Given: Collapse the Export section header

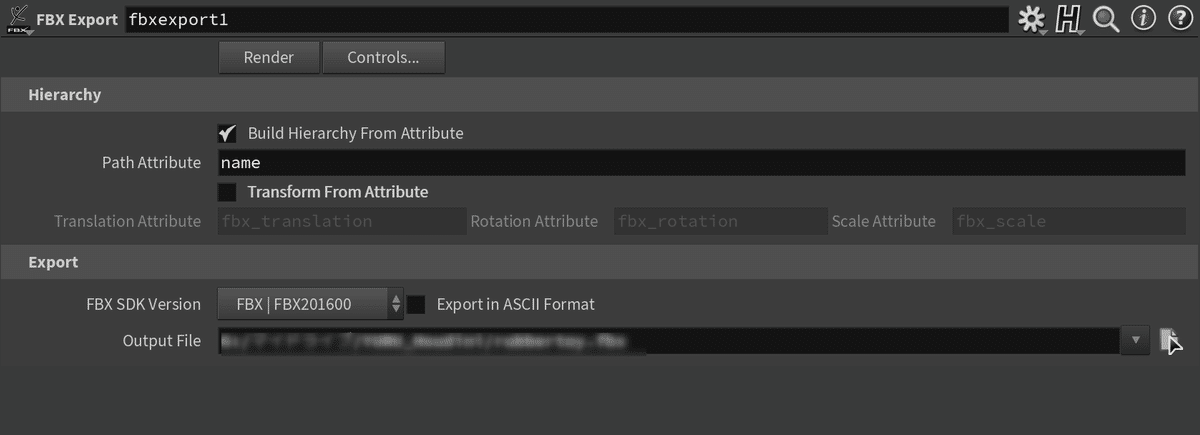Looking at the screenshot, I should [600, 262].
